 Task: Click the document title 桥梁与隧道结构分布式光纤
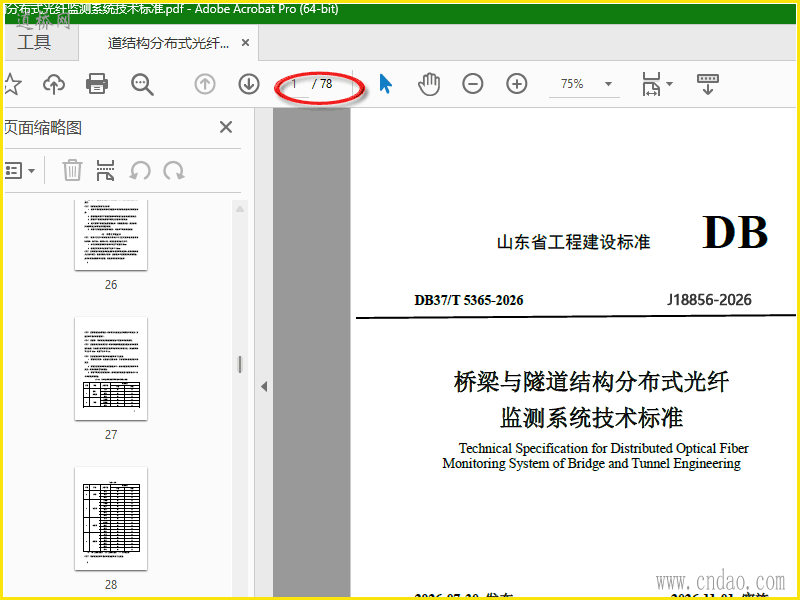coord(591,382)
